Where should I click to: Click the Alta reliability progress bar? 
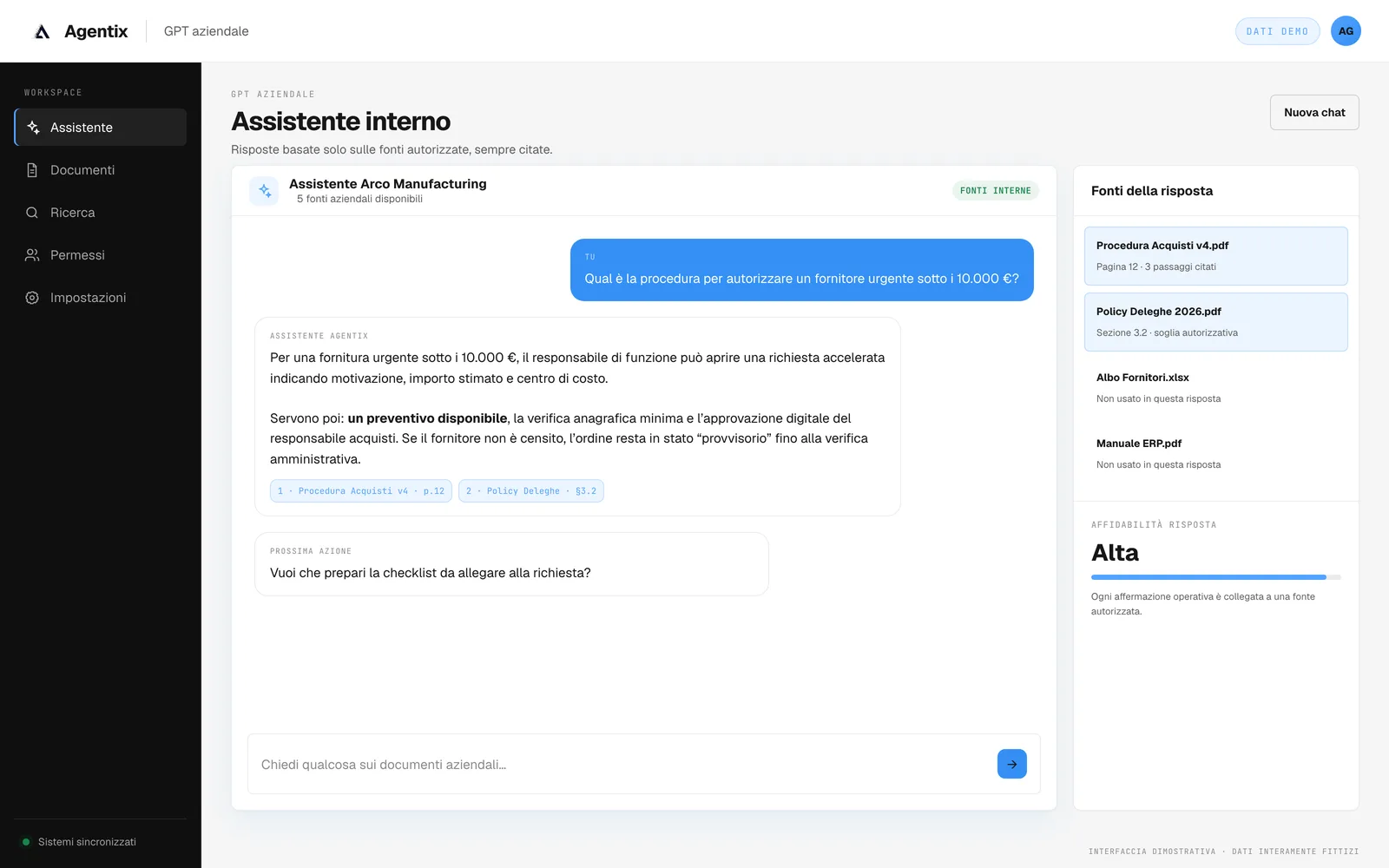[1215, 577]
